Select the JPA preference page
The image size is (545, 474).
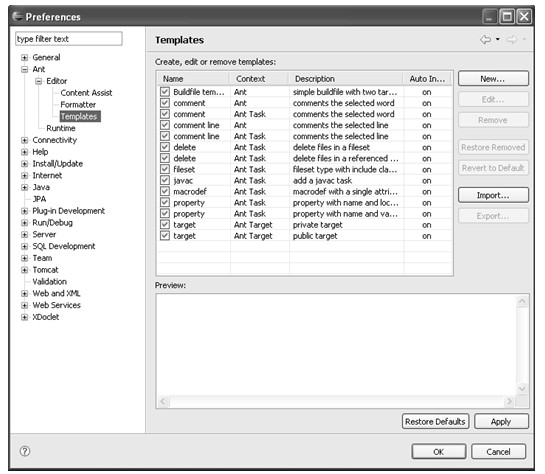click(39, 199)
